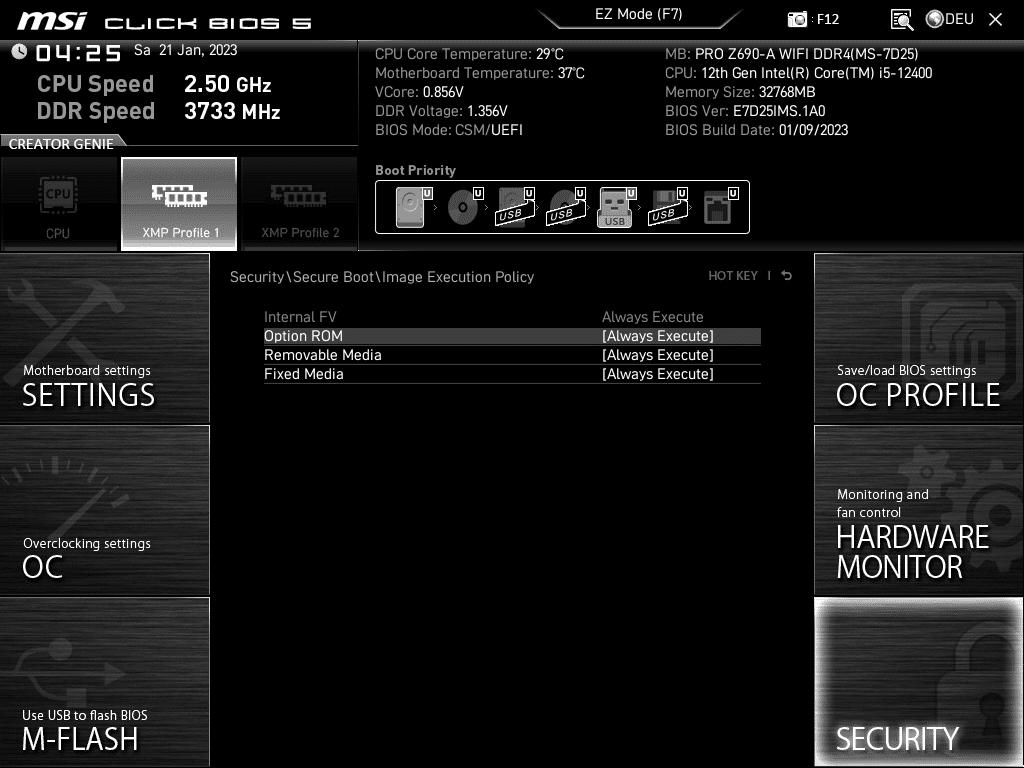
Task: Click the clock showing 04:25
Action: pyautogui.click(x=78, y=53)
